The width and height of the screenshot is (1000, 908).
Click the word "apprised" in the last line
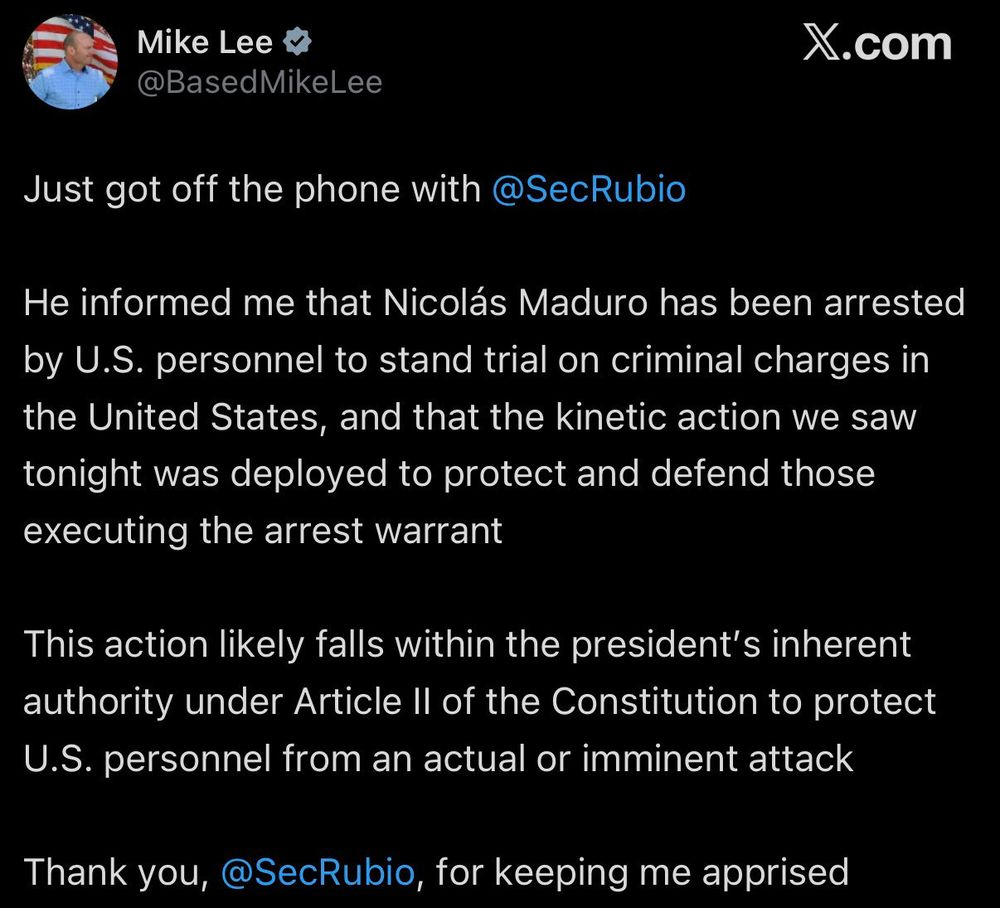click(775, 872)
